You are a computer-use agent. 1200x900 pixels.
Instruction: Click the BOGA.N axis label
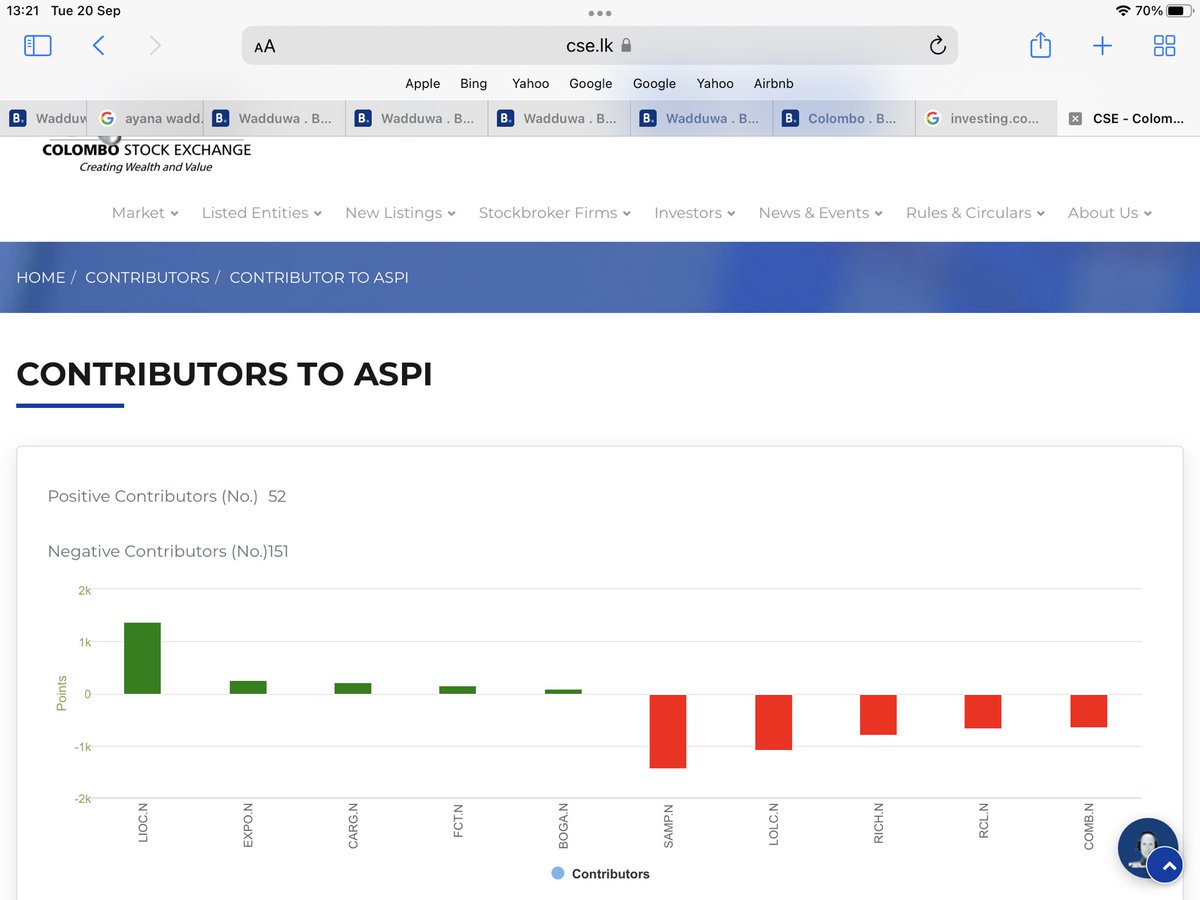point(563,825)
